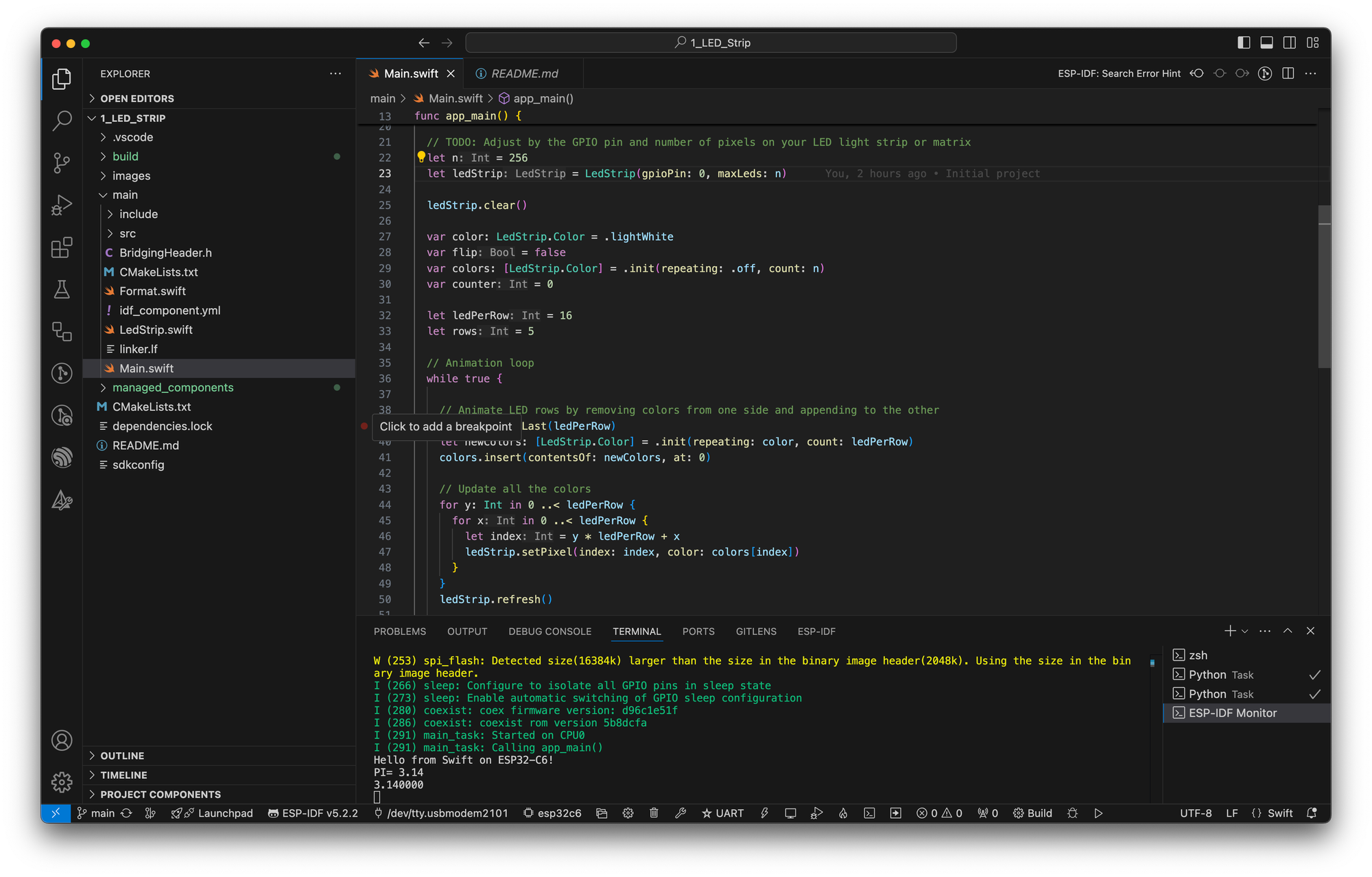Viewport: 1372px width, 877px height.
Task: Toggle the bottom panel layout button
Action: click(x=1266, y=43)
